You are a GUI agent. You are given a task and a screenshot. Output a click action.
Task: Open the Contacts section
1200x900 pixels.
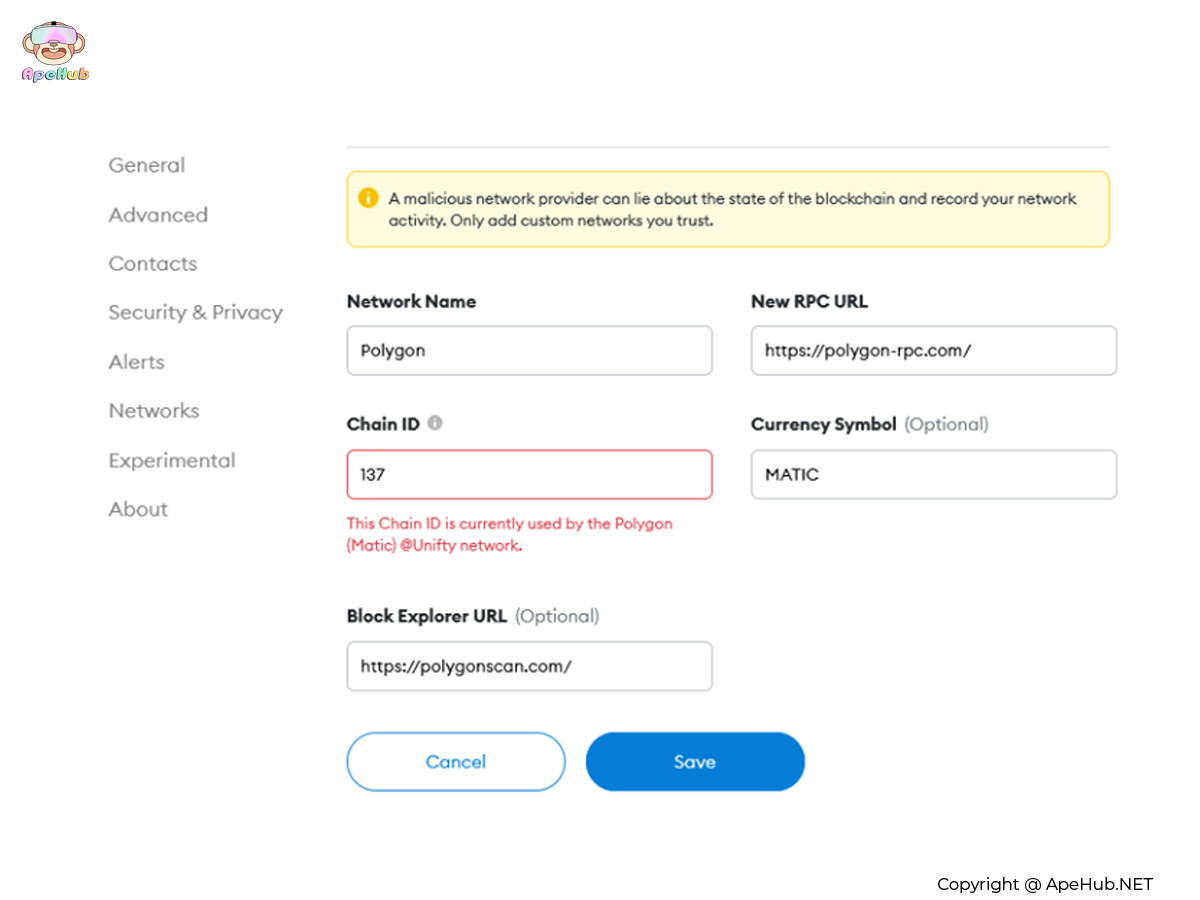153,264
